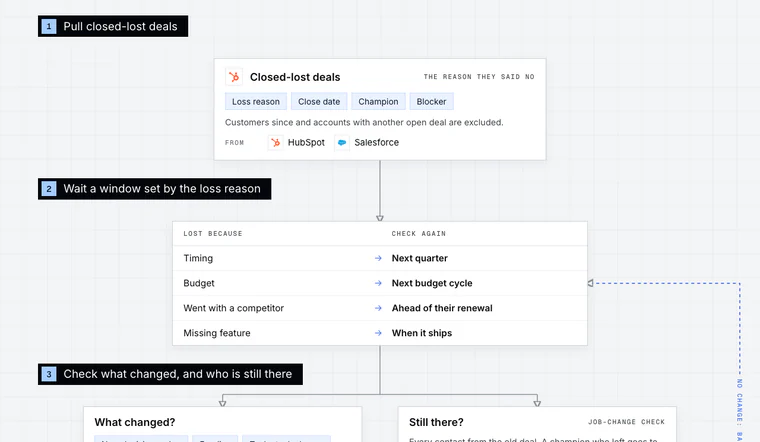The height and width of the screenshot is (442, 760).
Task: Click the JOB-CHANGE CHECK label
Action: pyautogui.click(x=627, y=422)
